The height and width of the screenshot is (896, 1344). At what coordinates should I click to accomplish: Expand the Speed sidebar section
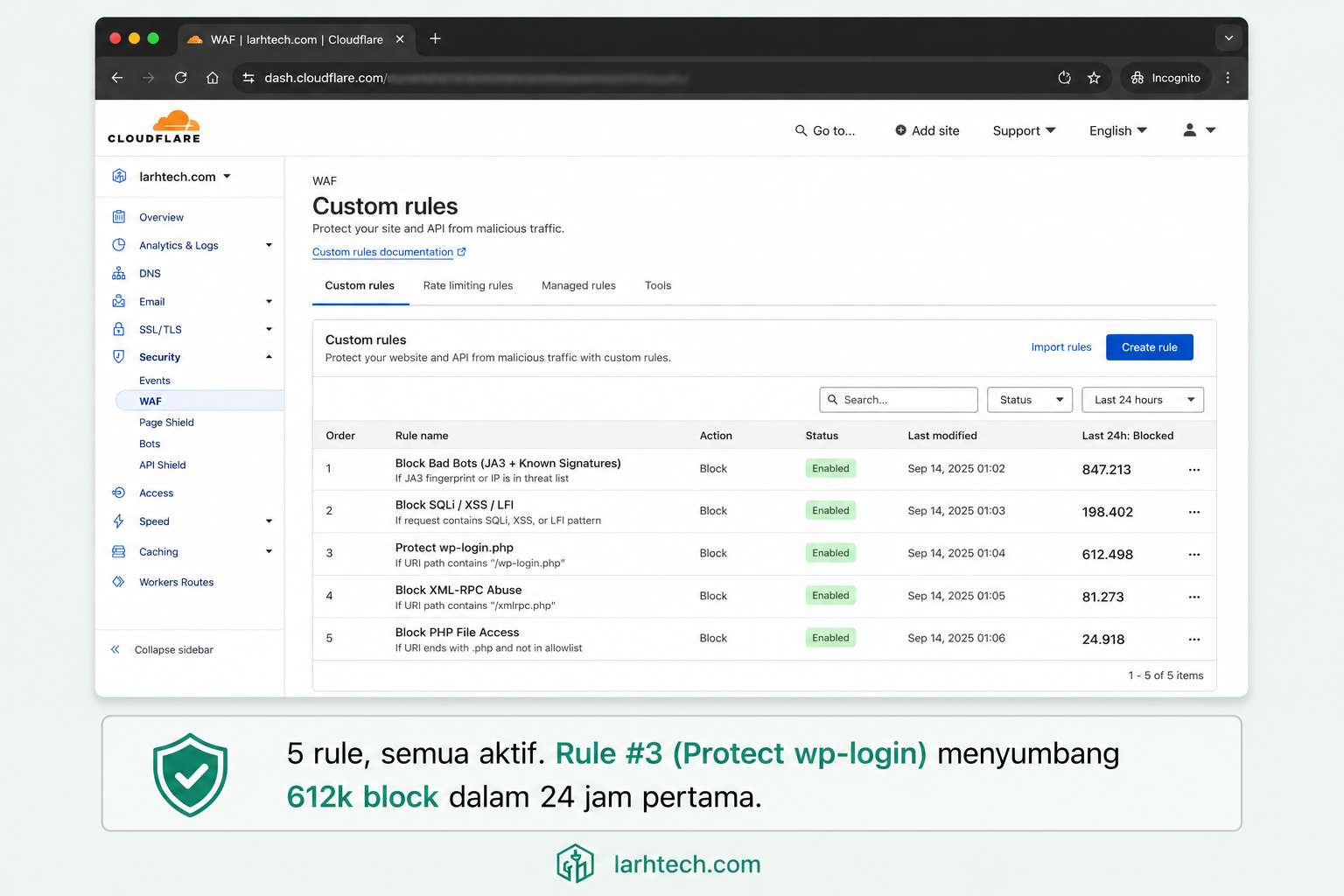coord(269,521)
